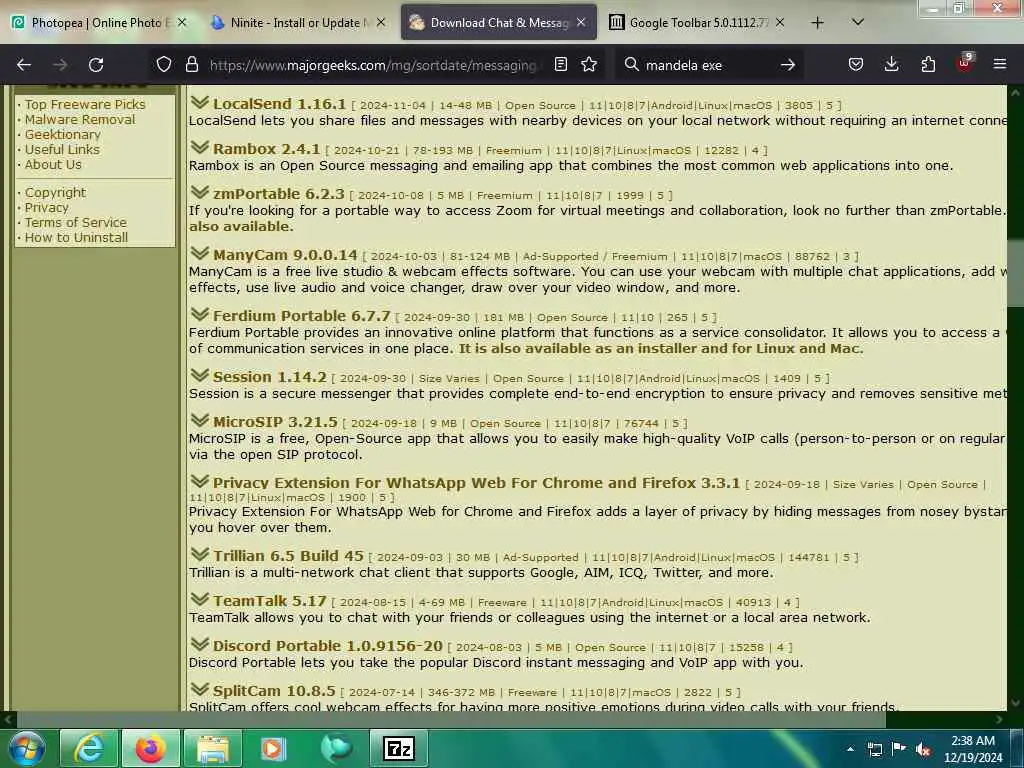This screenshot has height=768, width=1024.
Task: Open Top Freeware Picks link
Action: [85, 104]
